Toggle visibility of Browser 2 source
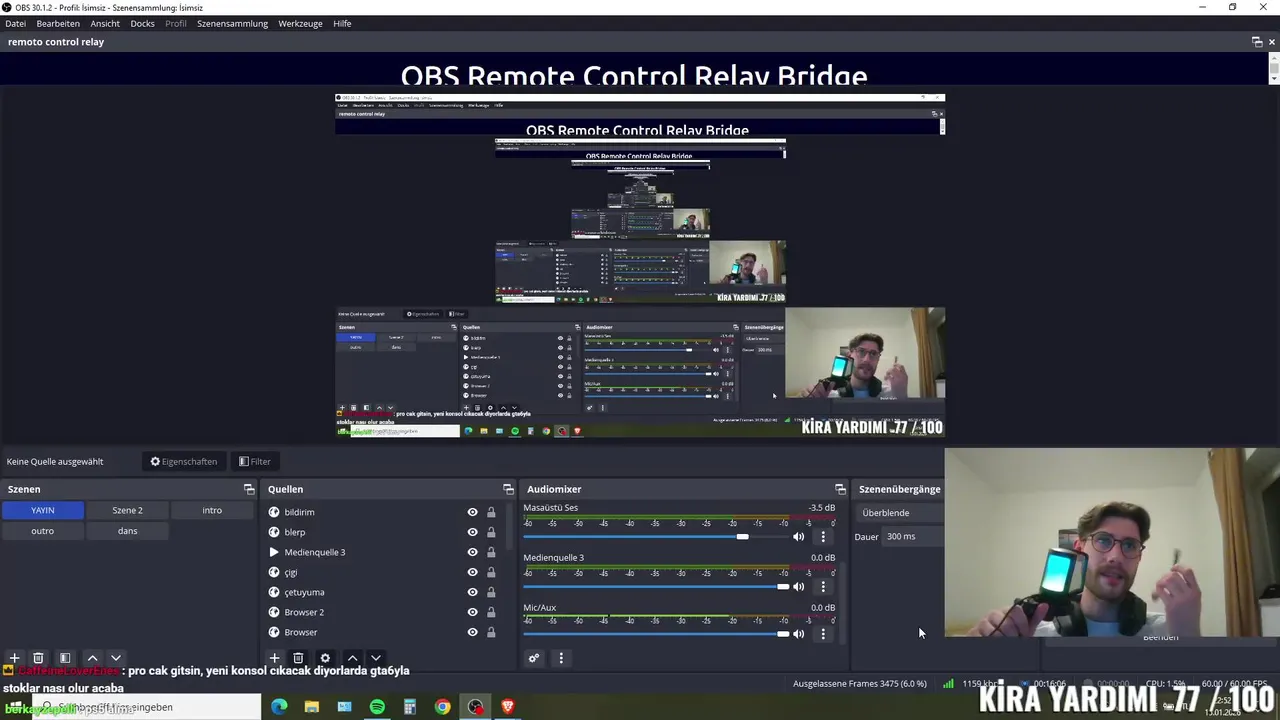 pyautogui.click(x=472, y=612)
